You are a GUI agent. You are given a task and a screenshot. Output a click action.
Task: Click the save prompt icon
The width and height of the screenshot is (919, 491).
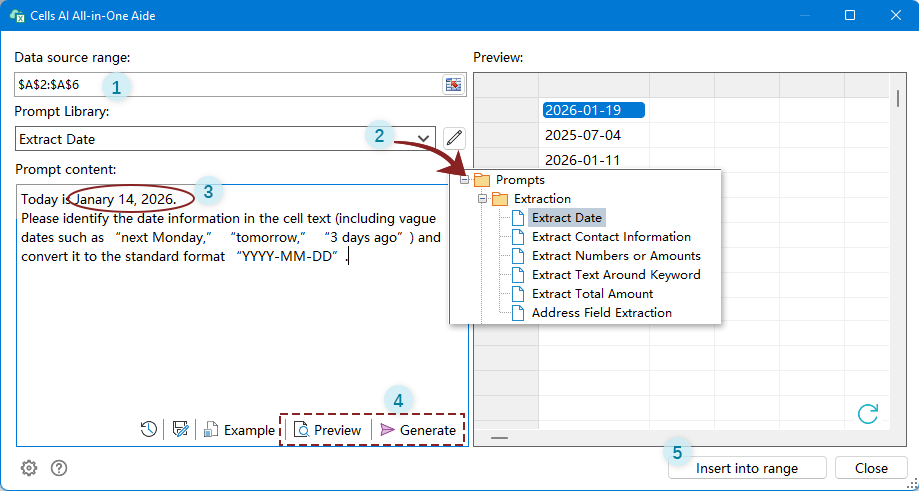point(181,429)
